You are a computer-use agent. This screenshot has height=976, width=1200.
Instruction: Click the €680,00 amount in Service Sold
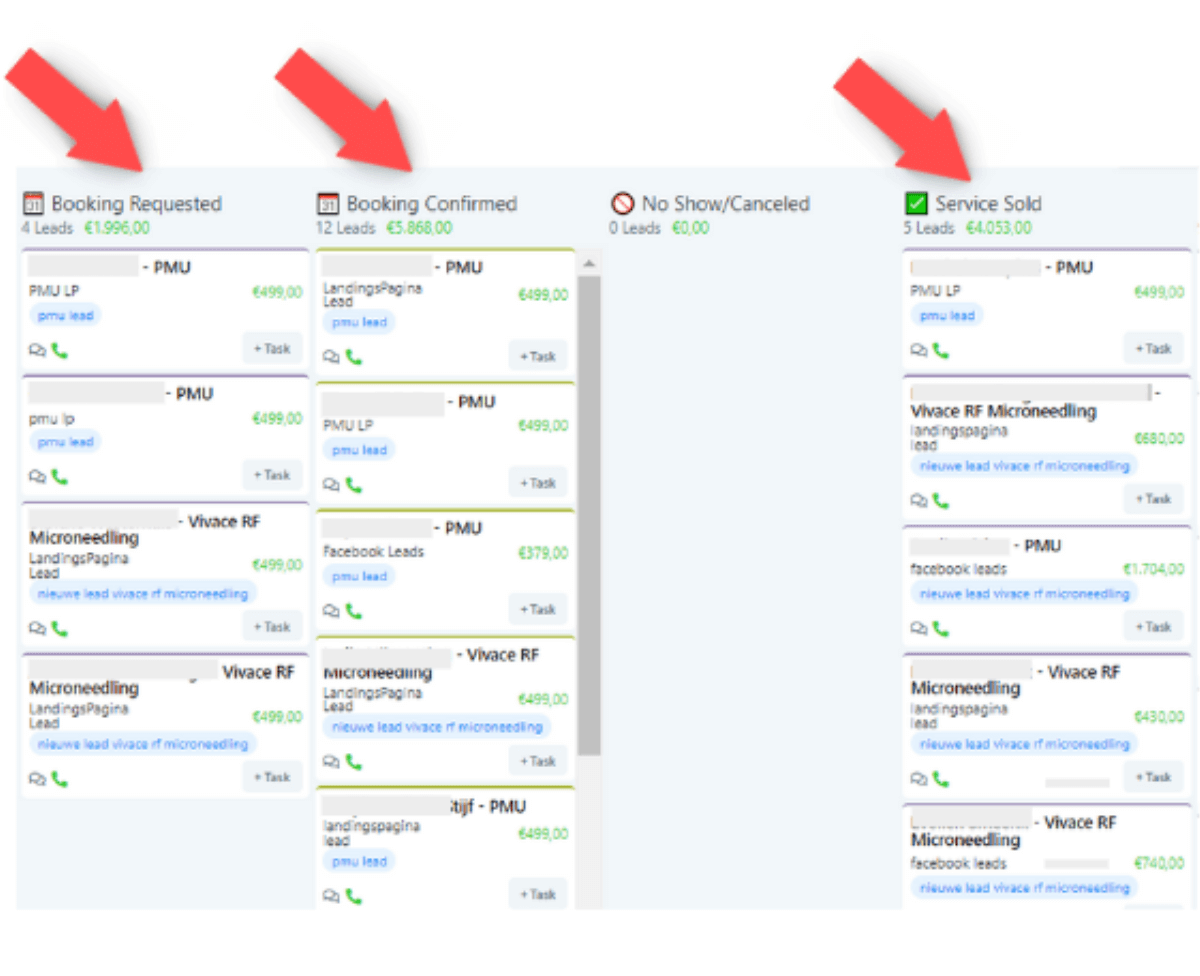click(1159, 439)
